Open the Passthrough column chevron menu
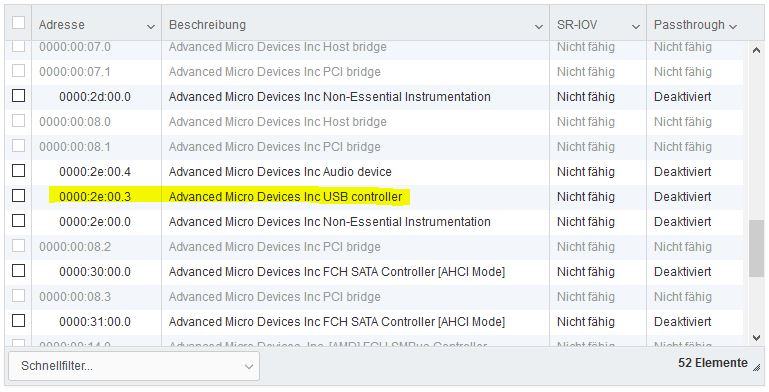Screen dimensions: 769x392 point(733,26)
